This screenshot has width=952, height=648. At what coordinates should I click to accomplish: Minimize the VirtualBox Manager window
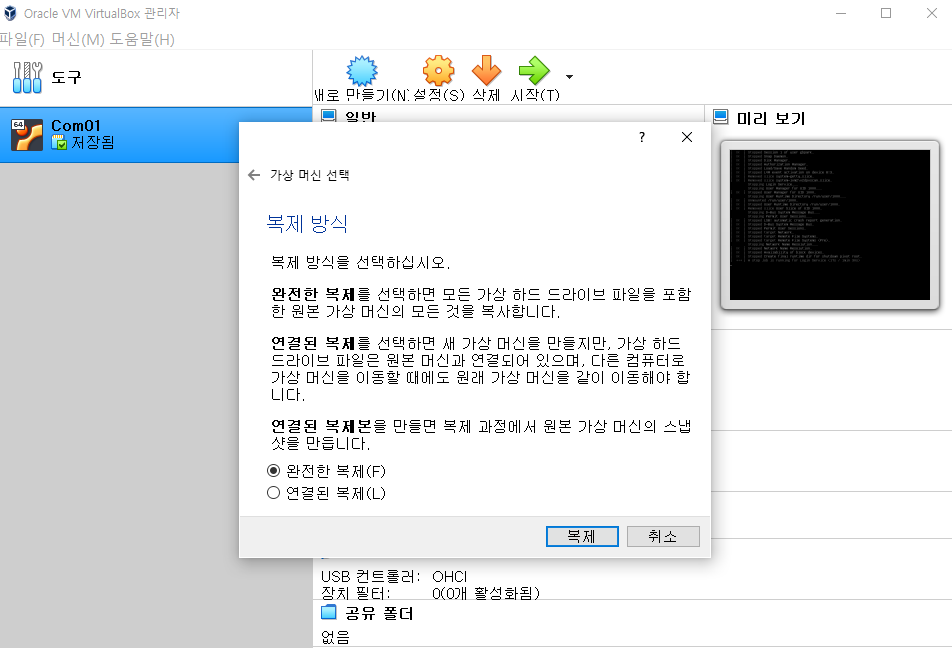841,13
